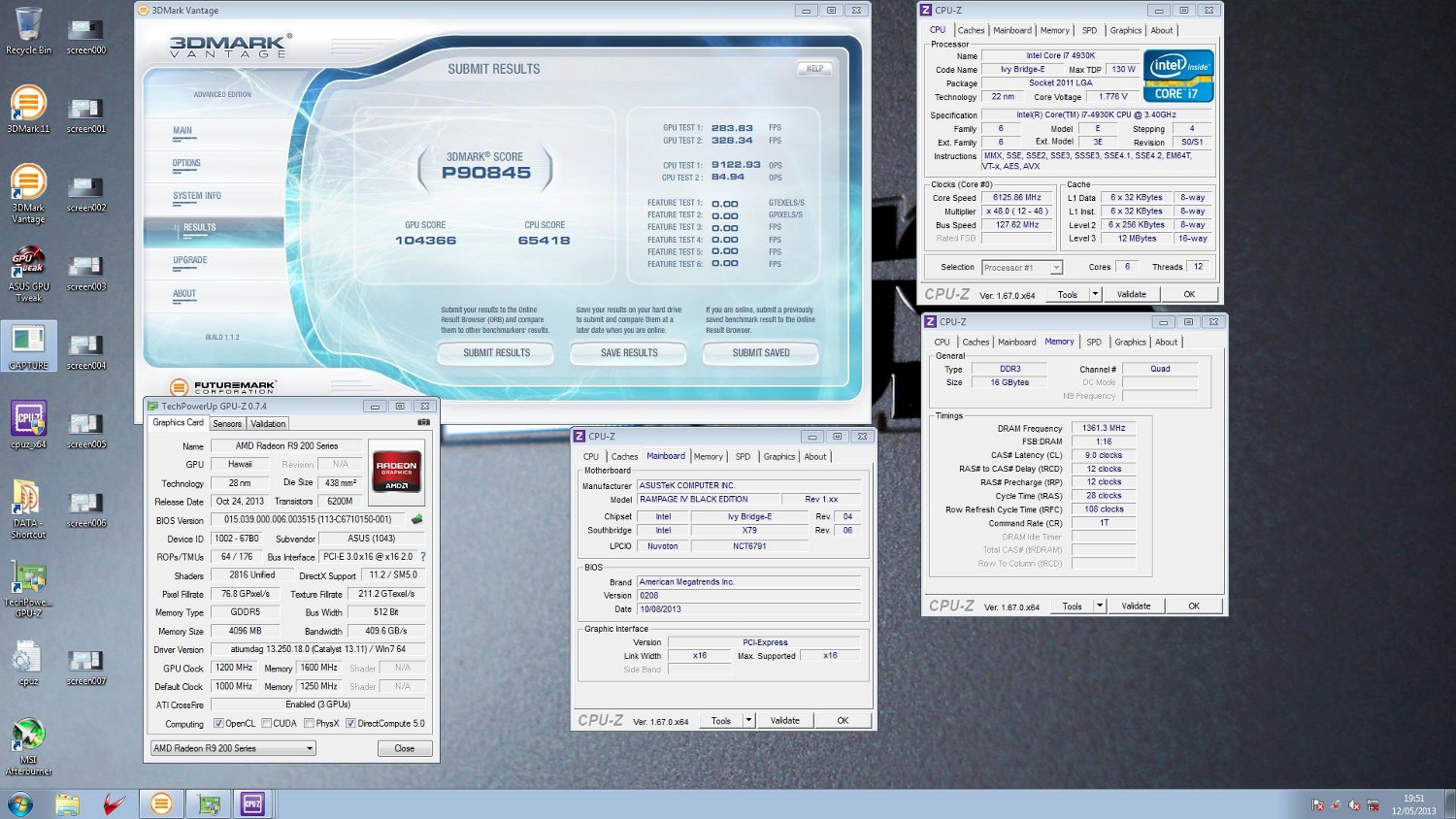Image resolution: width=1456 pixels, height=819 pixels.
Task: Select ABOUT in the 3DMark Vantage sidebar
Action: pos(184,293)
